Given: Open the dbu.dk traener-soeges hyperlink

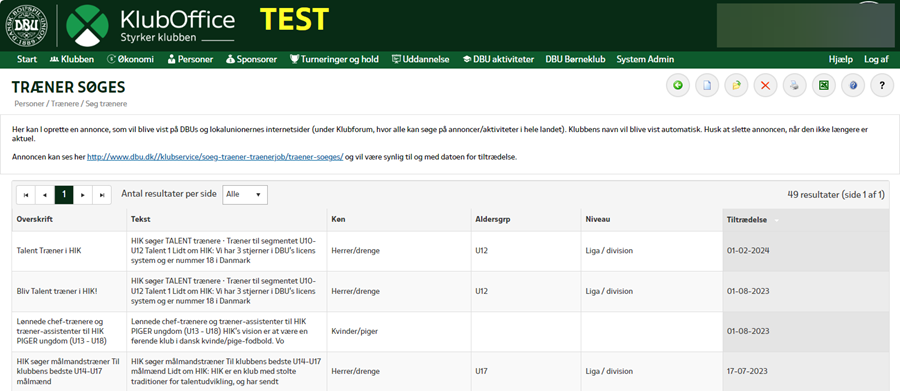Looking at the screenshot, I should (215, 157).
